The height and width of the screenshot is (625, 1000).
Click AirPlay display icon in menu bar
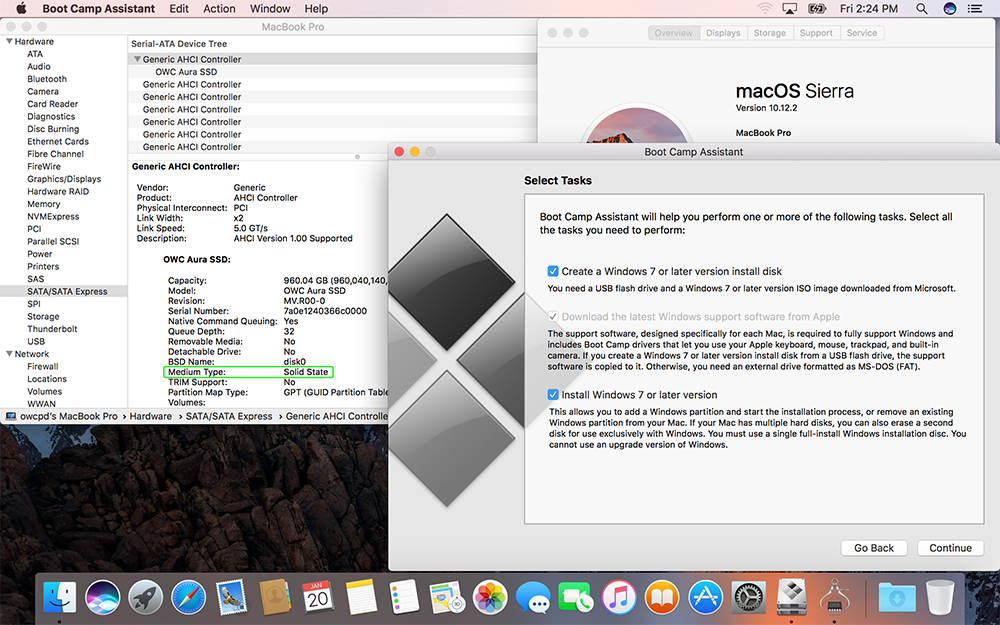click(x=790, y=9)
